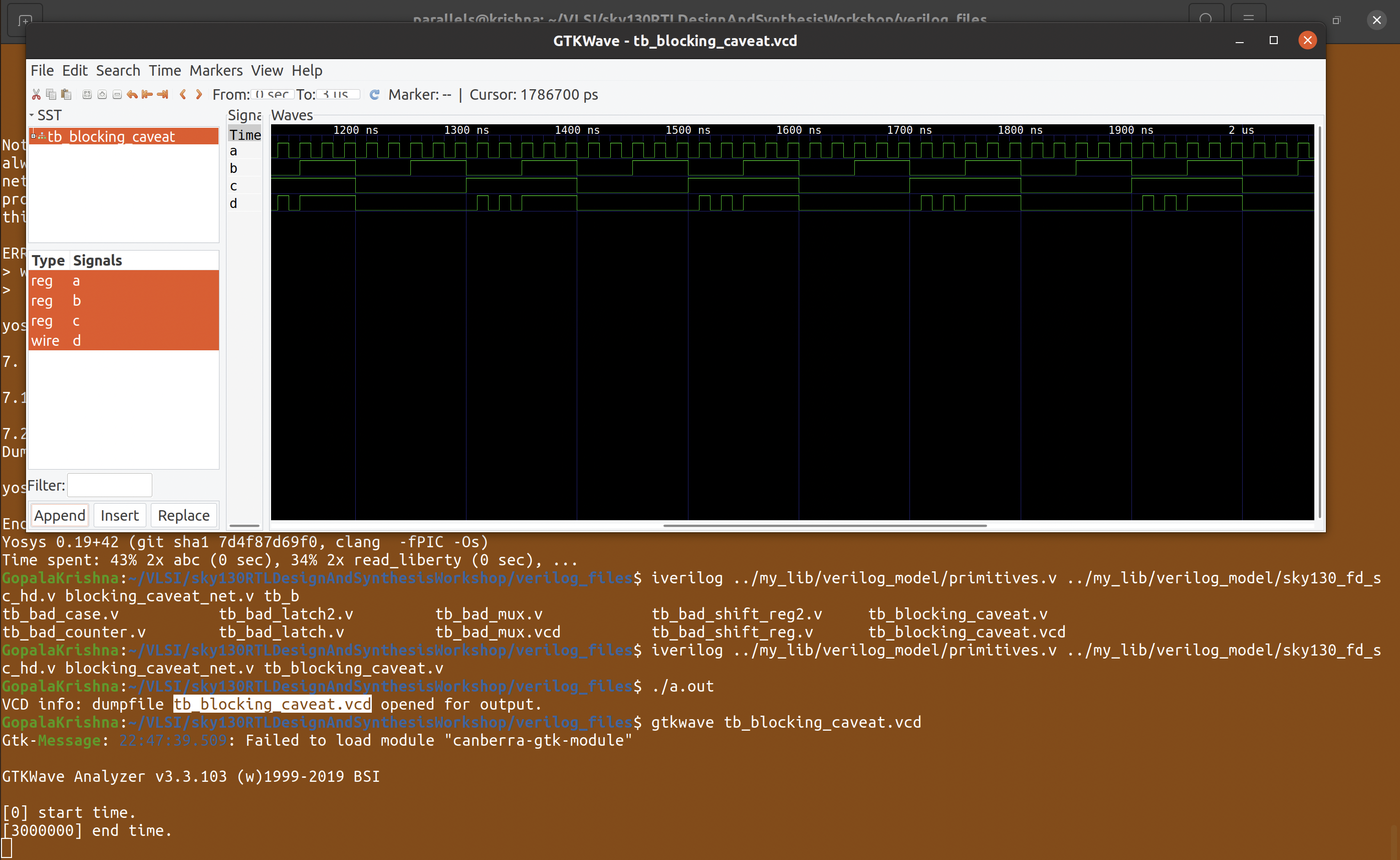Click into the signal Filter text field
1400x860 pixels.
[109, 485]
